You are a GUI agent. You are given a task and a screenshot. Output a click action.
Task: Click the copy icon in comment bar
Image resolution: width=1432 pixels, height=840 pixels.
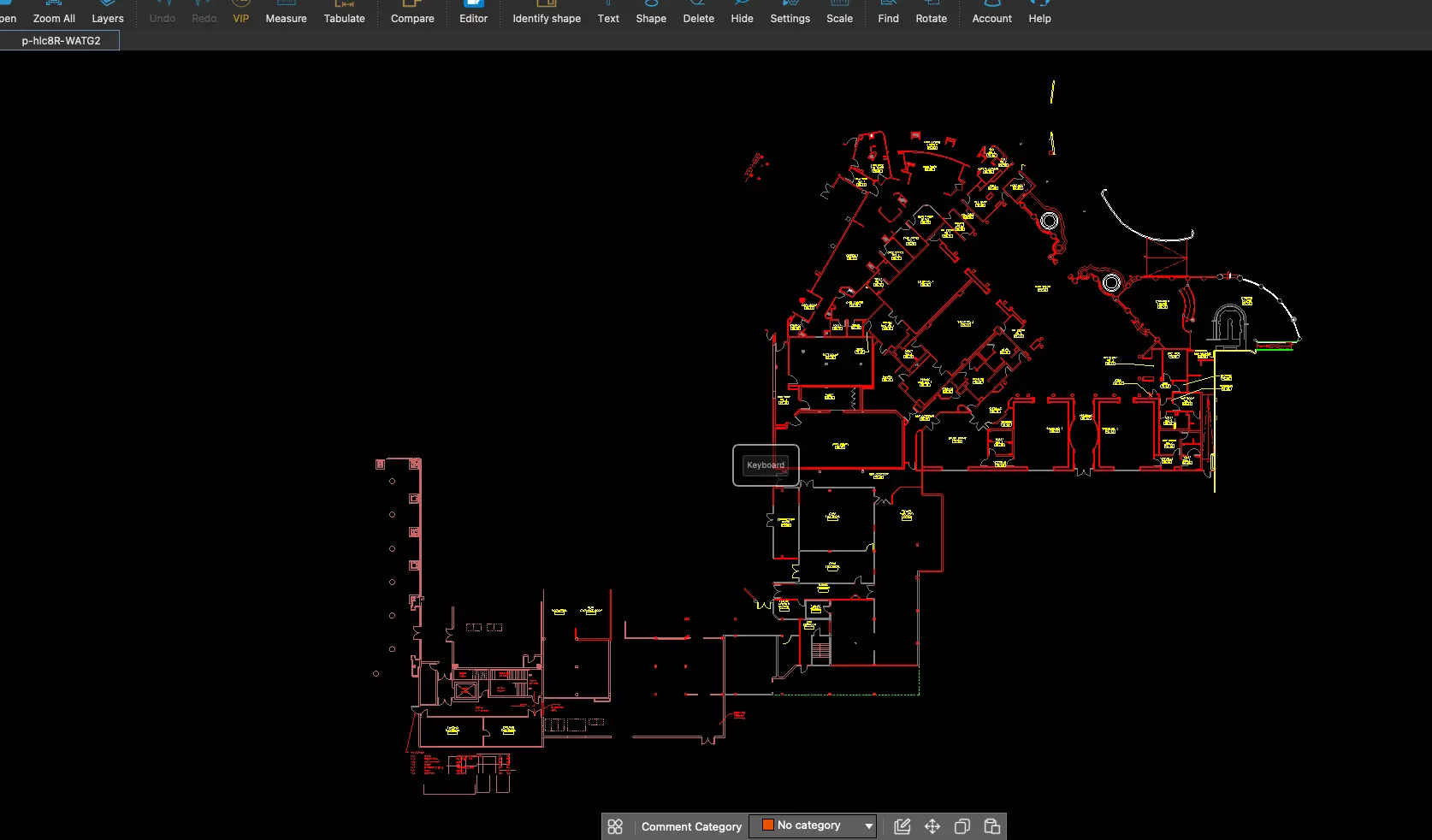click(962, 826)
